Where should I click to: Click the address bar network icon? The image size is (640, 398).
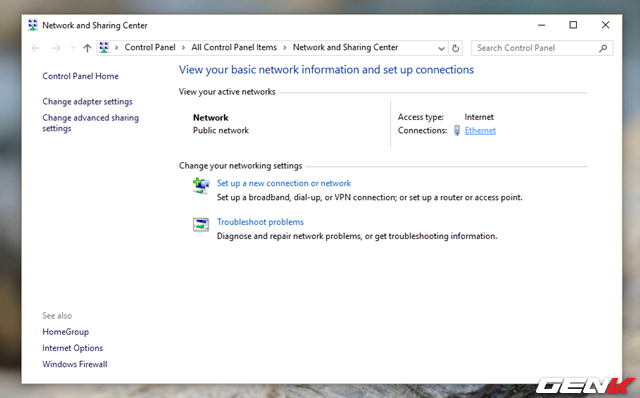tap(104, 48)
